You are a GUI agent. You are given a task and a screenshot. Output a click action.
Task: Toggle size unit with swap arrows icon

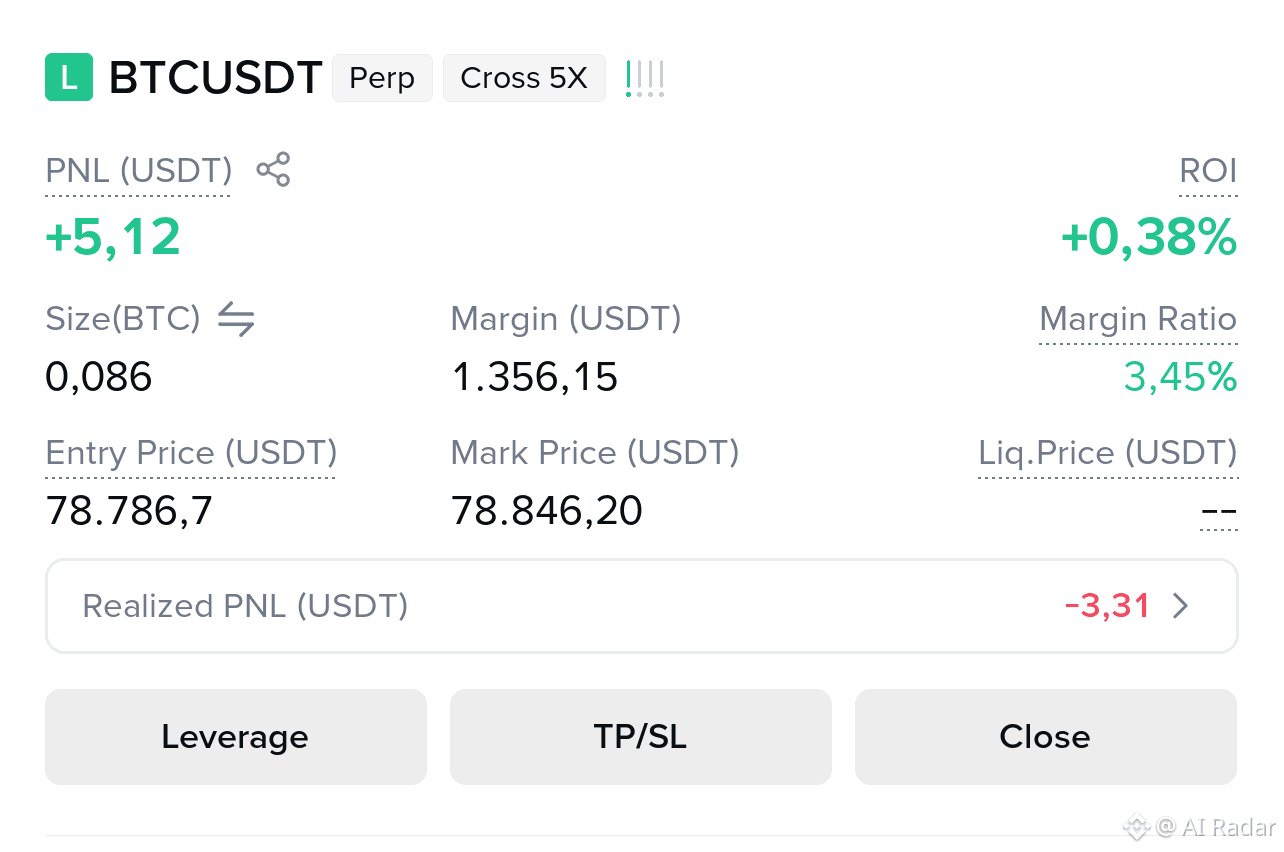pyautogui.click(x=236, y=319)
